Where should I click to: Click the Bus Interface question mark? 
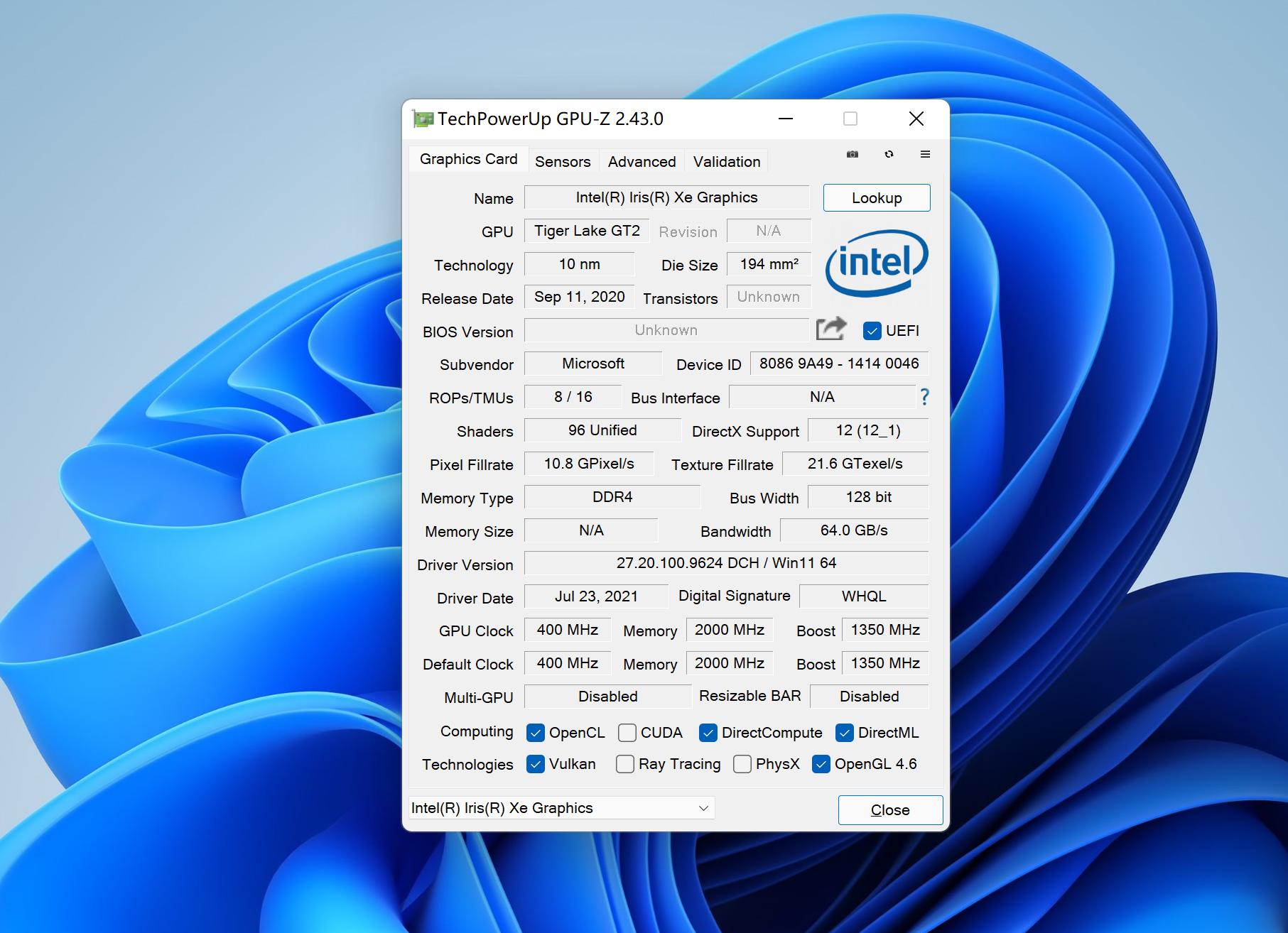click(924, 397)
